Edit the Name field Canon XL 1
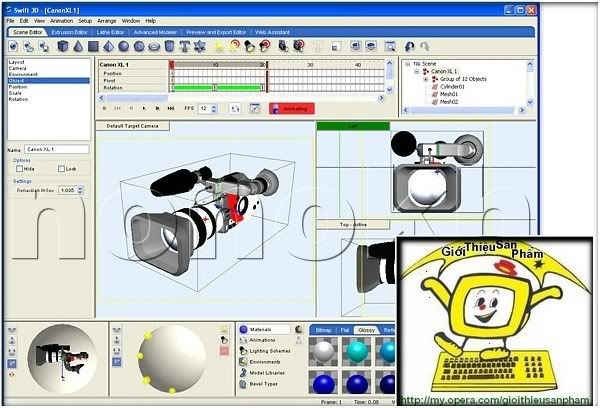 click(57, 149)
